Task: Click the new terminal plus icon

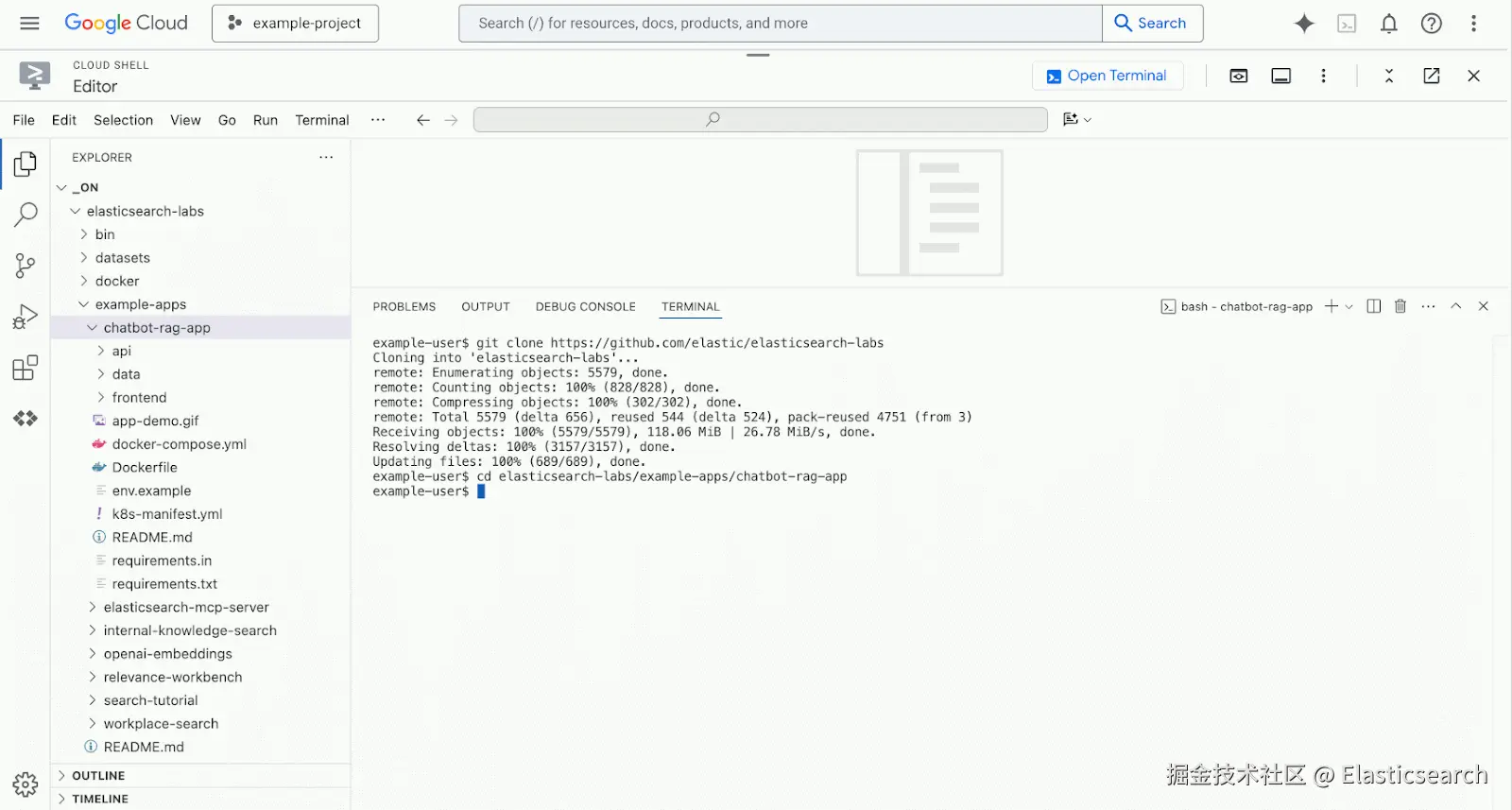Action: (x=1331, y=306)
